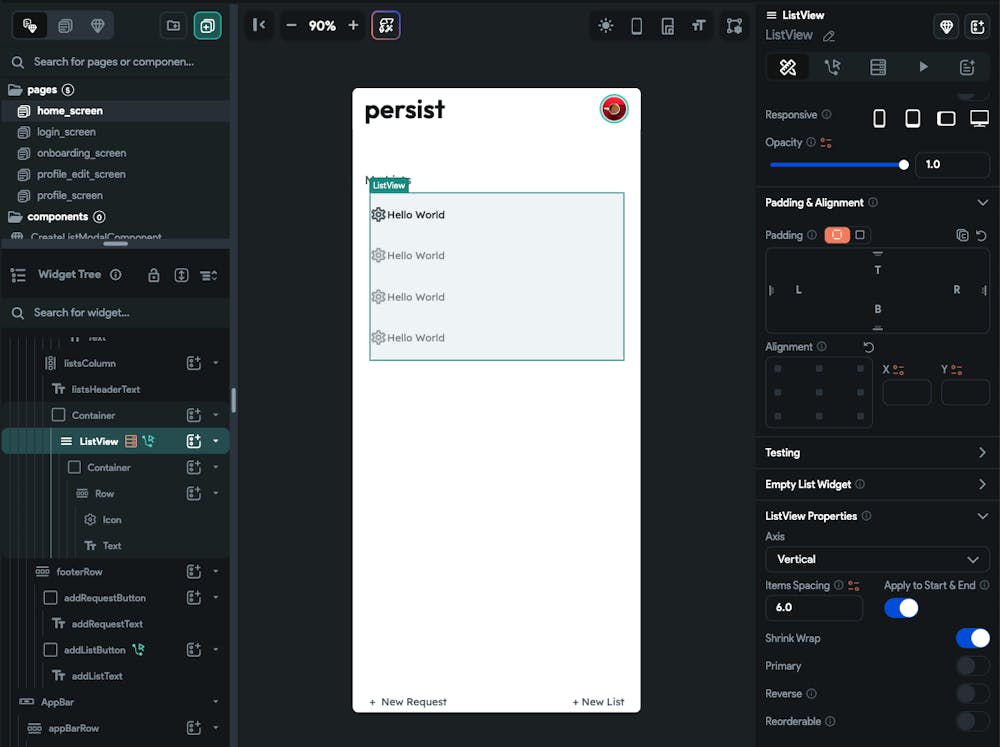This screenshot has width=1000, height=747.
Task: Switch to the Animations play tab
Action: 923,67
